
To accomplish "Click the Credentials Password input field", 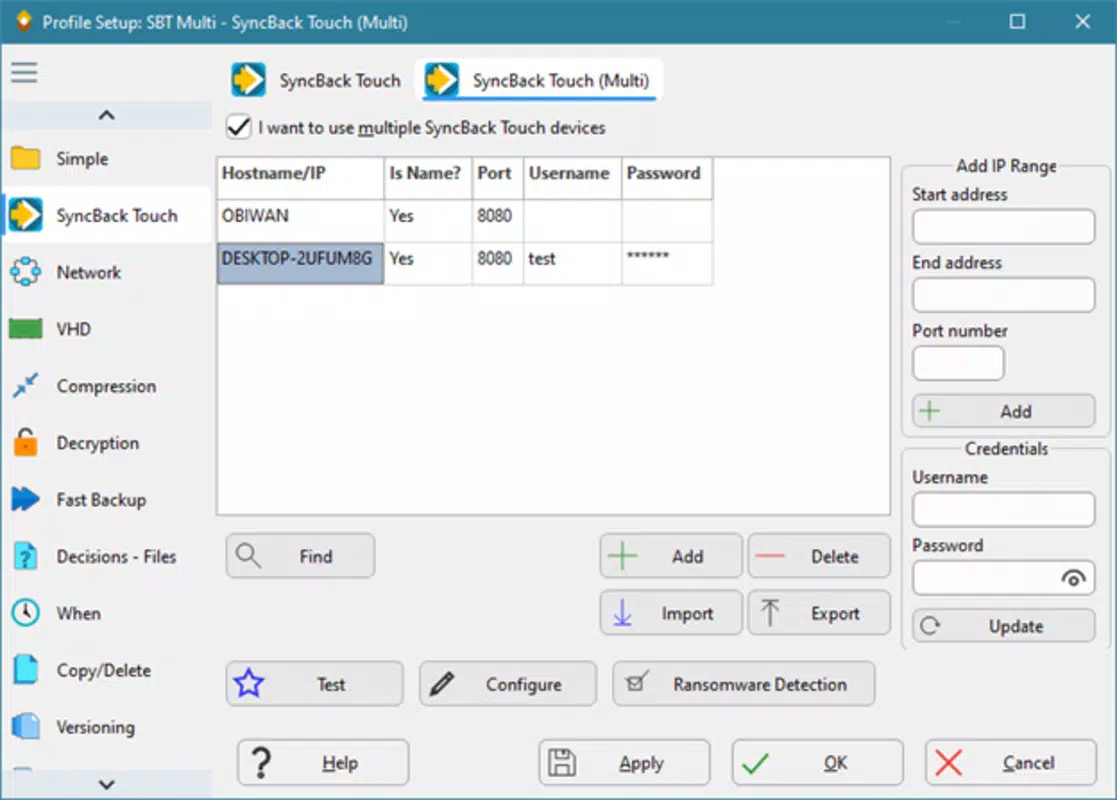I will pos(1003,578).
